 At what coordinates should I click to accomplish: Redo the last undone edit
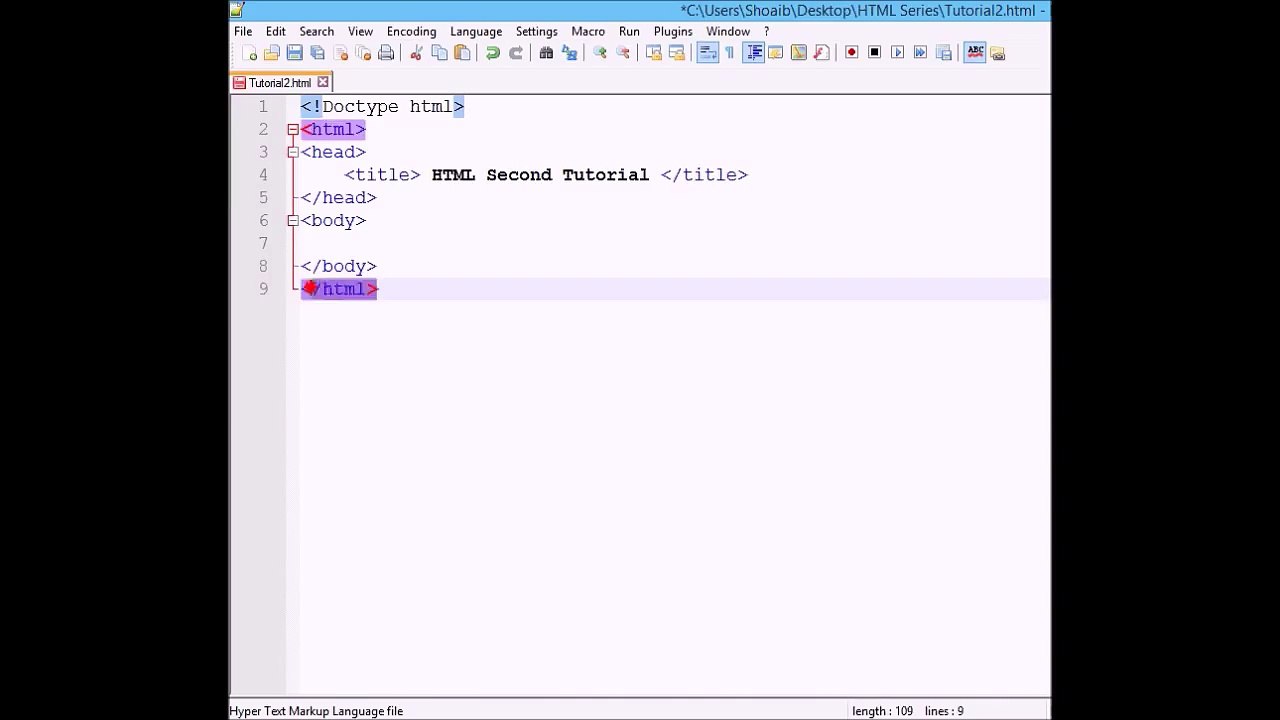point(516,53)
